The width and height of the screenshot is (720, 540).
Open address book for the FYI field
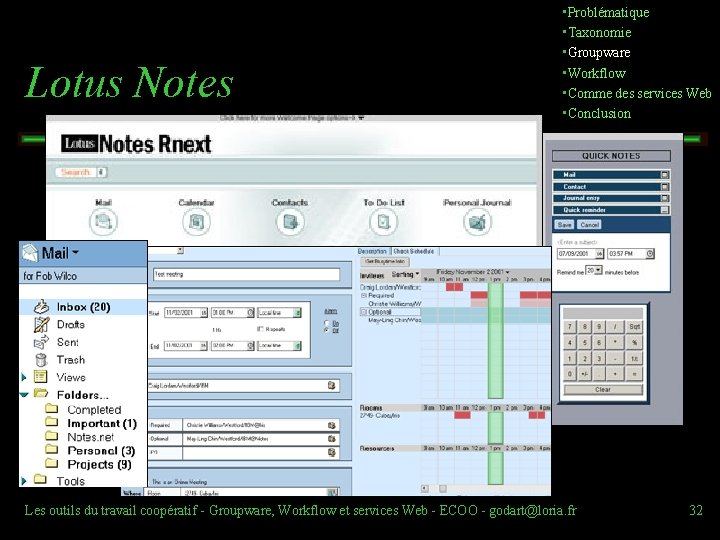(x=332, y=453)
